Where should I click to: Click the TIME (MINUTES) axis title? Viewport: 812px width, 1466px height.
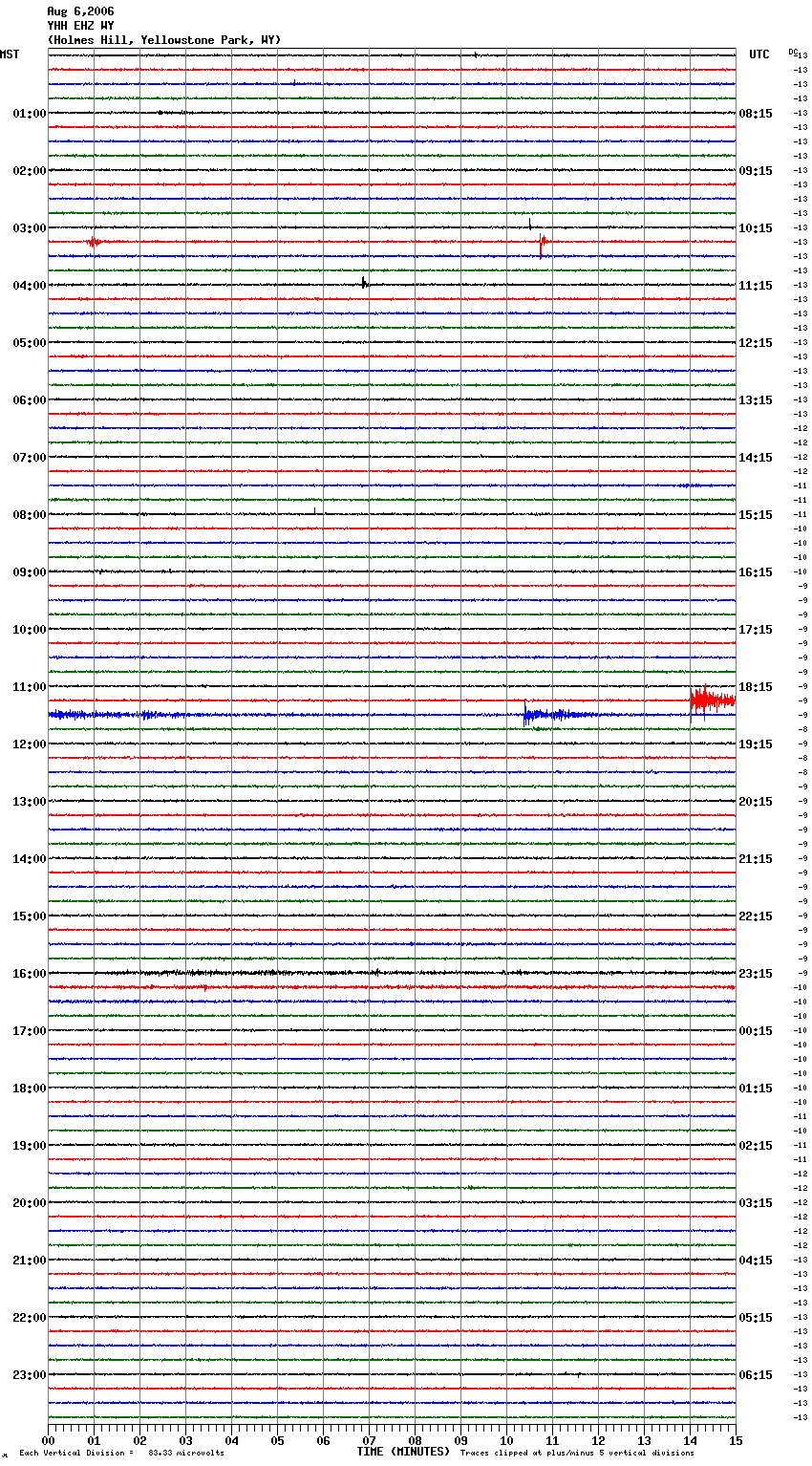coord(403,1452)
